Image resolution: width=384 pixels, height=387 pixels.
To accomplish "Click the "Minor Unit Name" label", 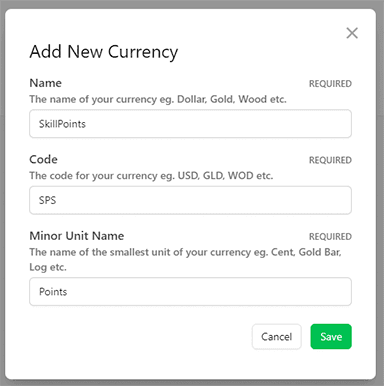I will tap(77, 236).
